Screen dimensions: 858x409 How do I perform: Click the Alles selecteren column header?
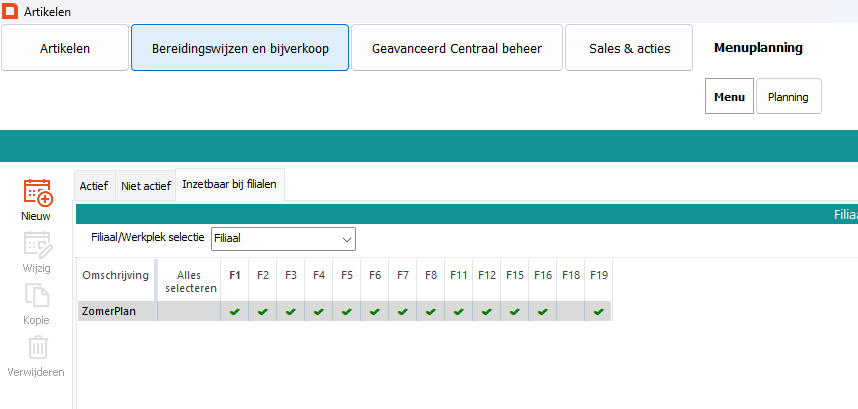coord(189,281)
